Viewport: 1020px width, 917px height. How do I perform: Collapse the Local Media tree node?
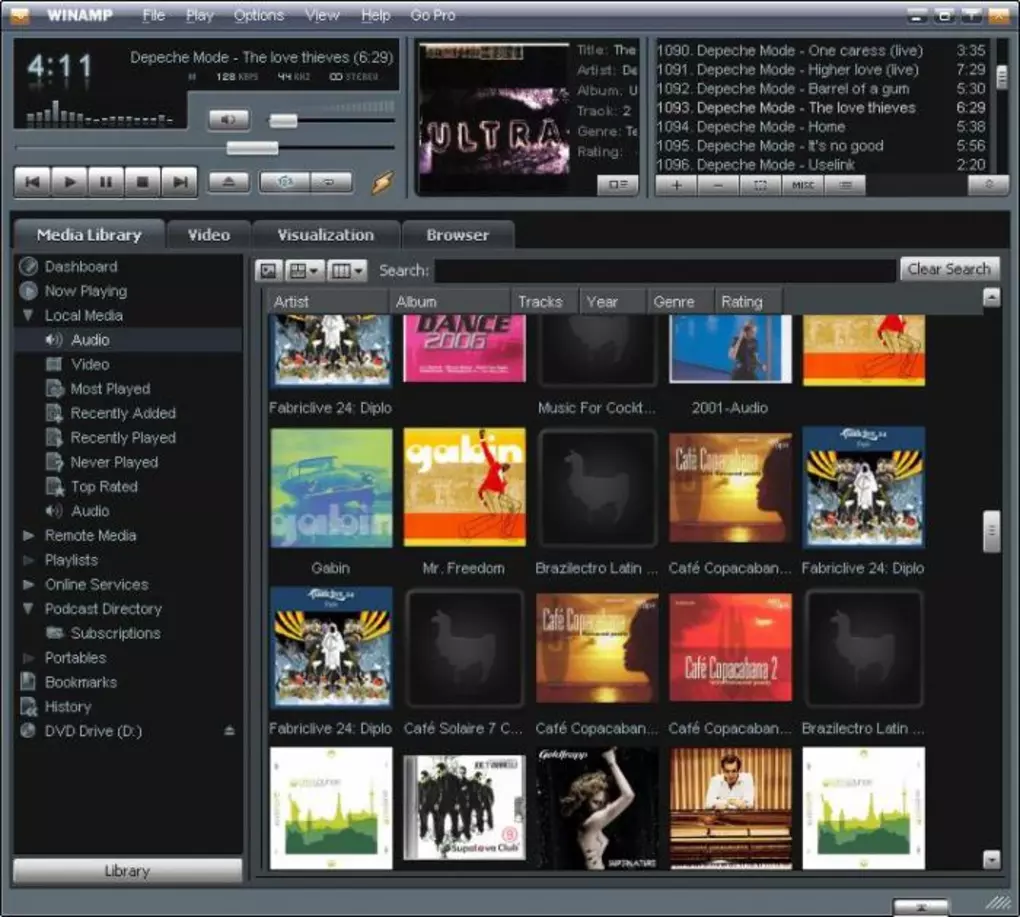tap(28, 316)
